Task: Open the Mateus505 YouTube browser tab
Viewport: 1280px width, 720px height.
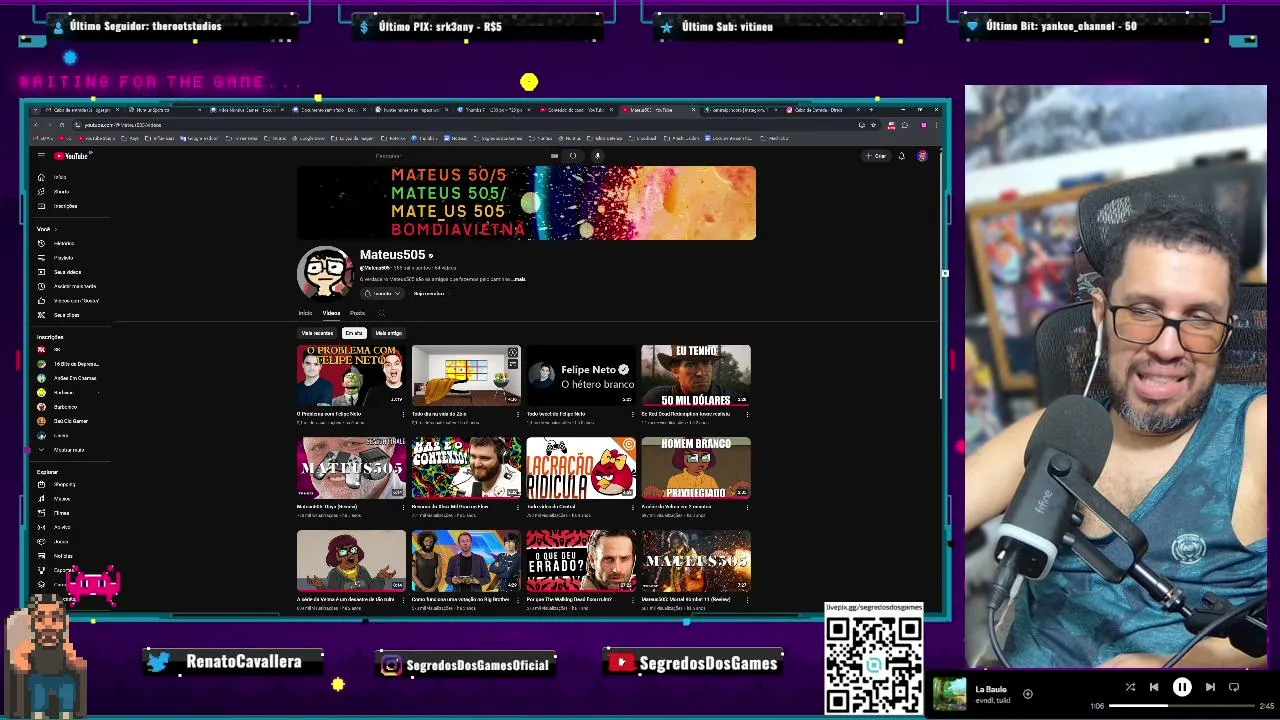Action: pyautogui.click(x=656, y=110)
